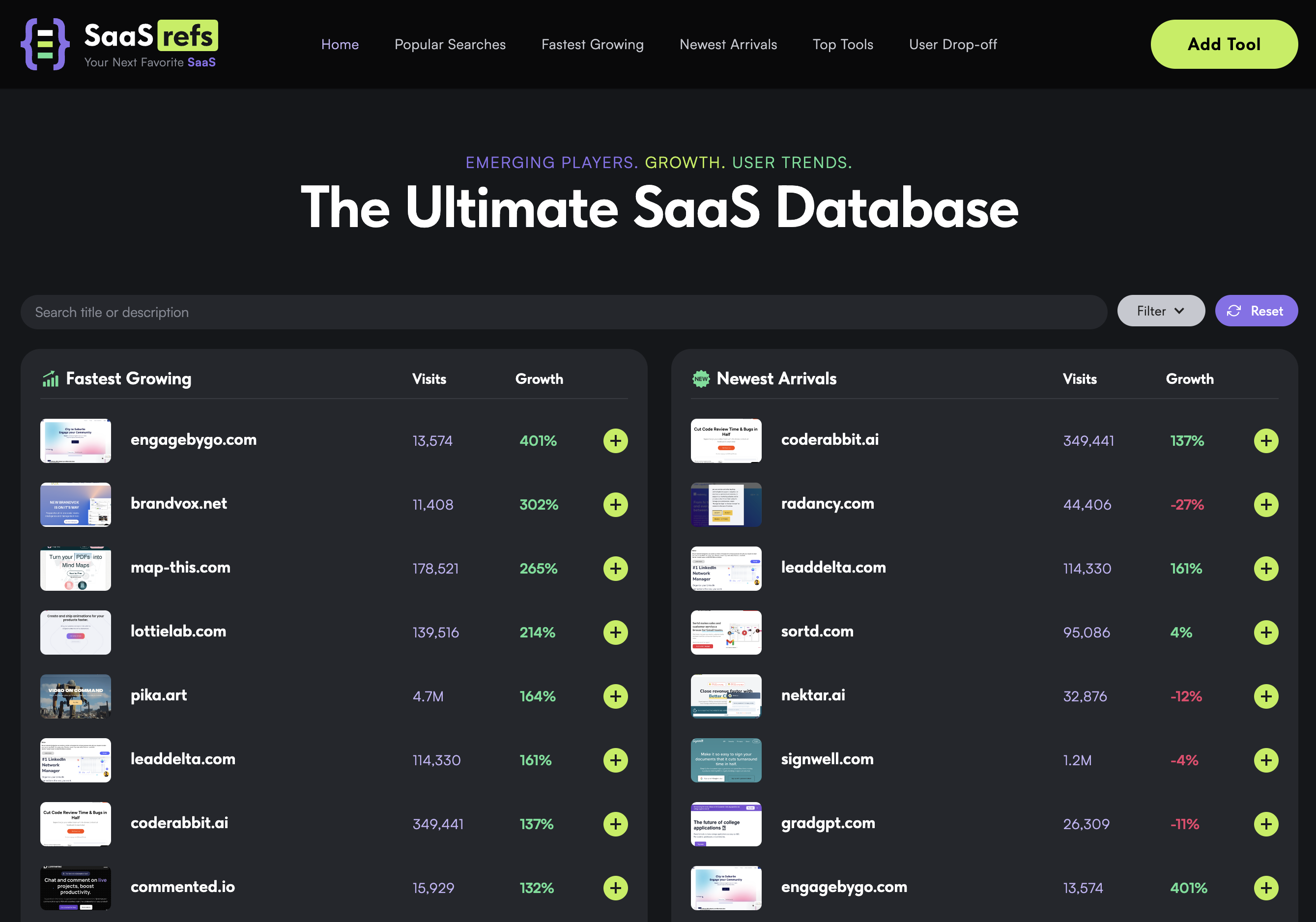Screen dimensions: 1316x922
Task: Click plus icon for coderabbit.ai in Newest Arrivals
Action: (1266, 441)
